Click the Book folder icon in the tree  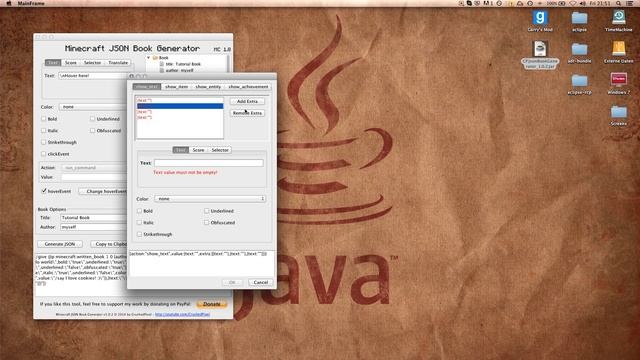click(155, 58)
